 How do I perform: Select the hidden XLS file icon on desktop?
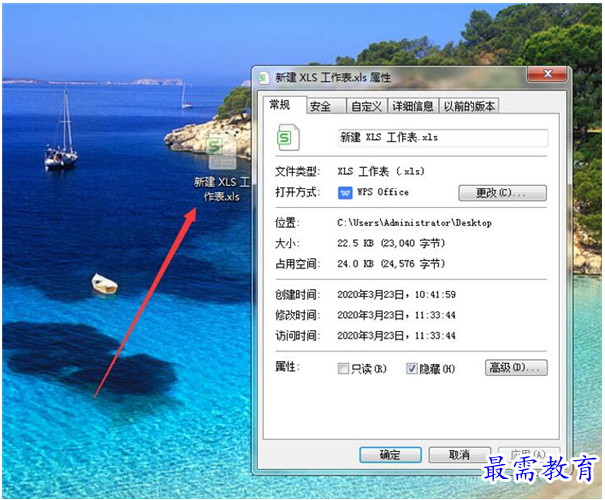[x=221, y=152]
